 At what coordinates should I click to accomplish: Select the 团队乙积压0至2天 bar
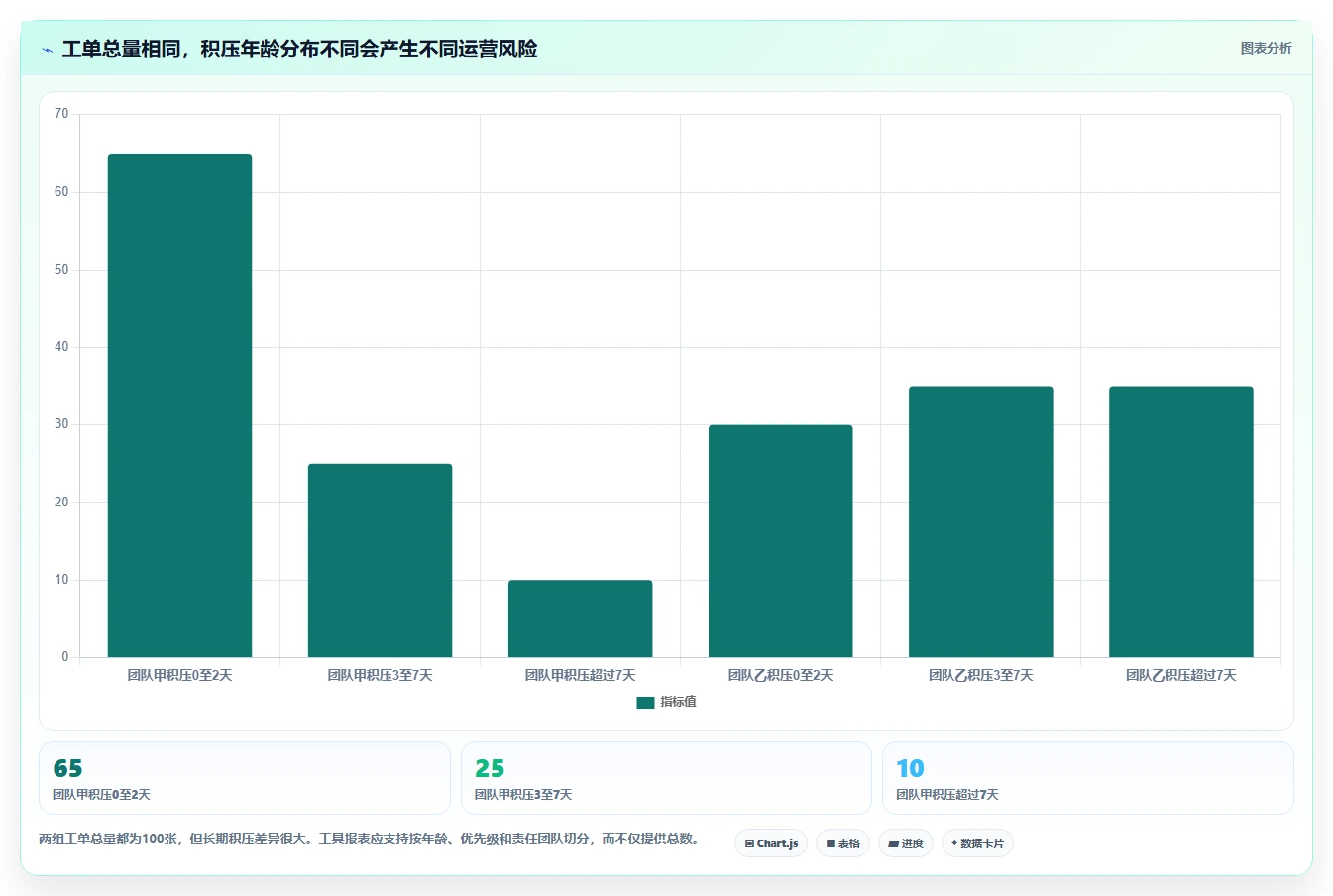[x=780, y=541]
